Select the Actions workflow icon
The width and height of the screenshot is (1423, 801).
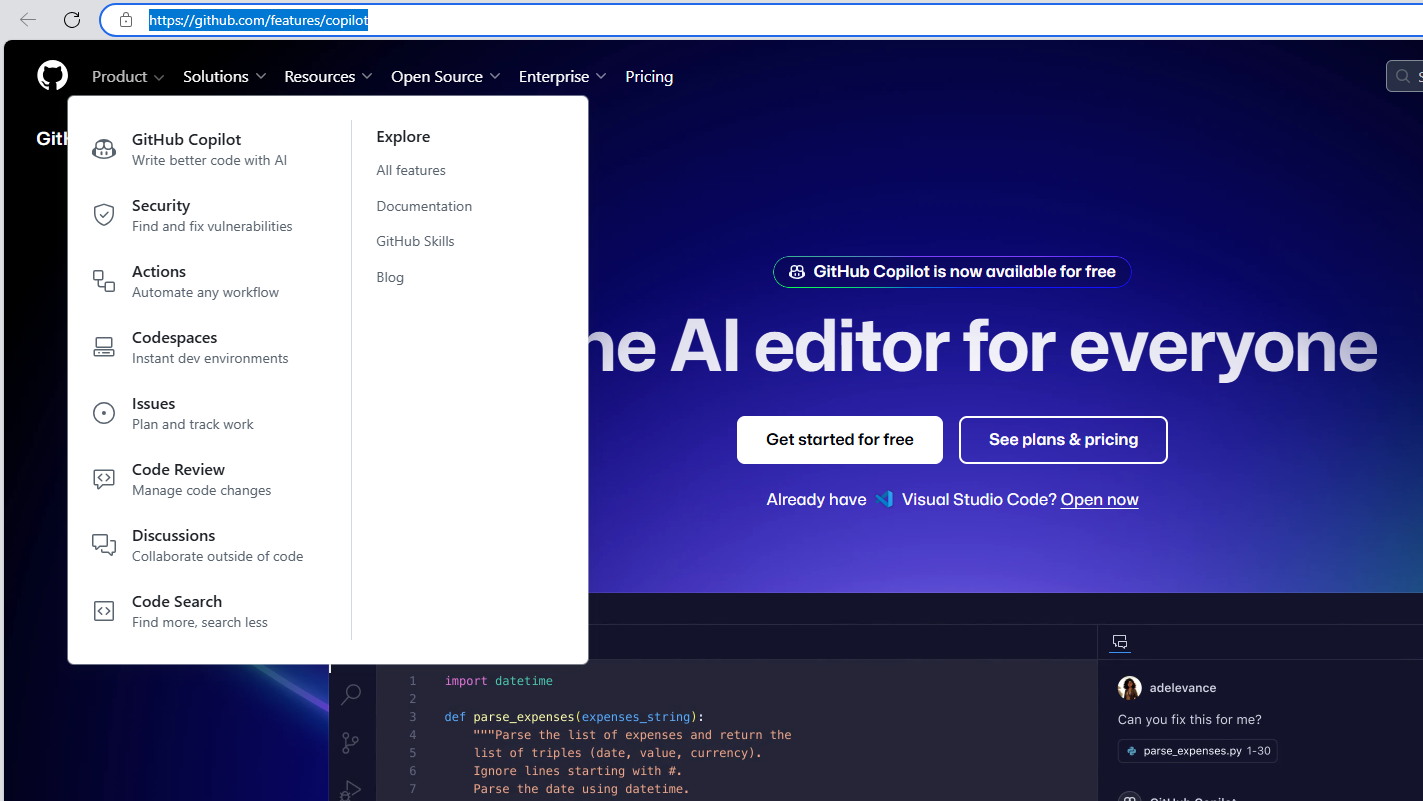point(104,280)
